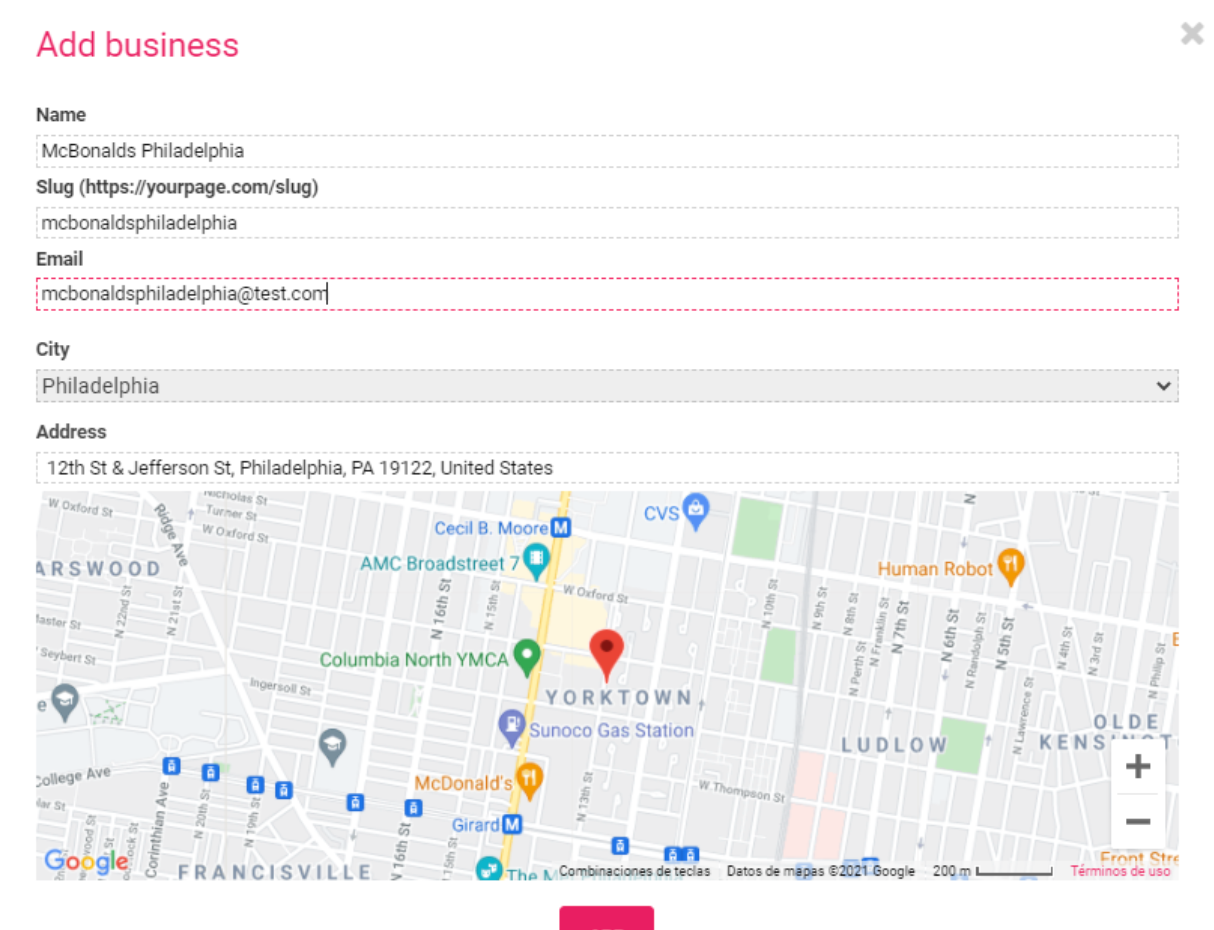Open the Términos de uso link

click(1120, 871)
